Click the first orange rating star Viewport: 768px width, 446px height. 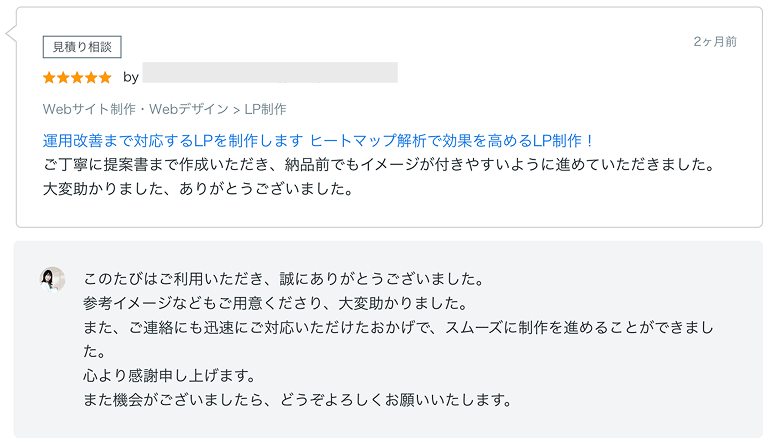click(x=49, y=77)
